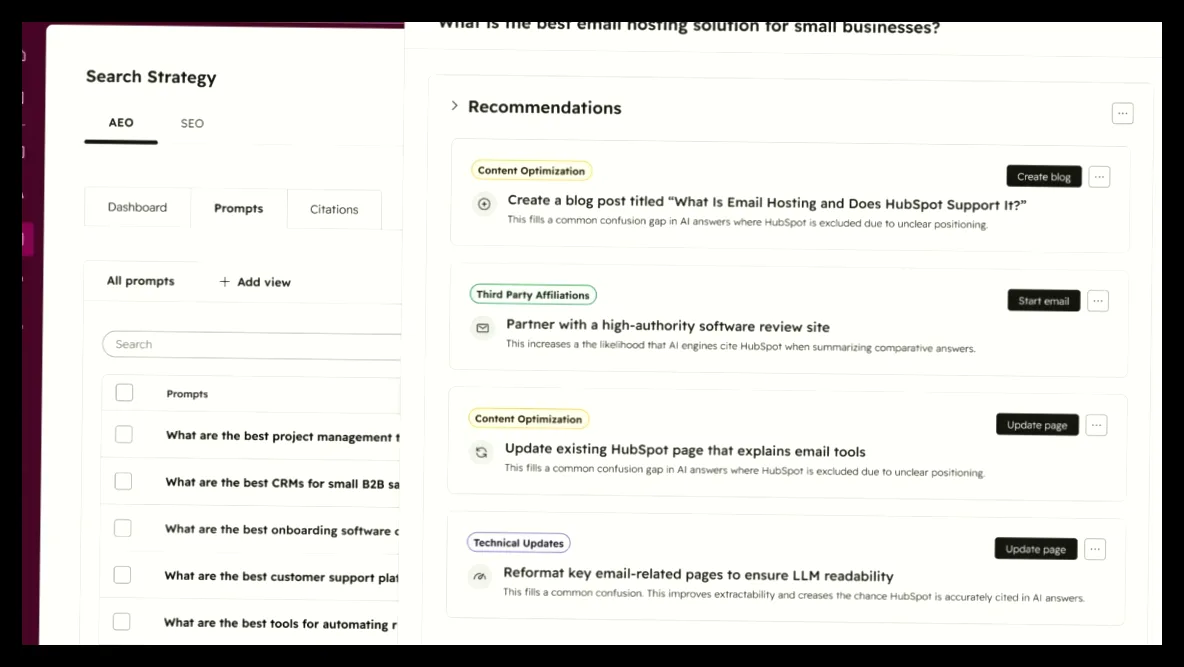
Task: Open ellipsis menu on Update existing HubSpot page card
Action: click(x=1096, y=425)
